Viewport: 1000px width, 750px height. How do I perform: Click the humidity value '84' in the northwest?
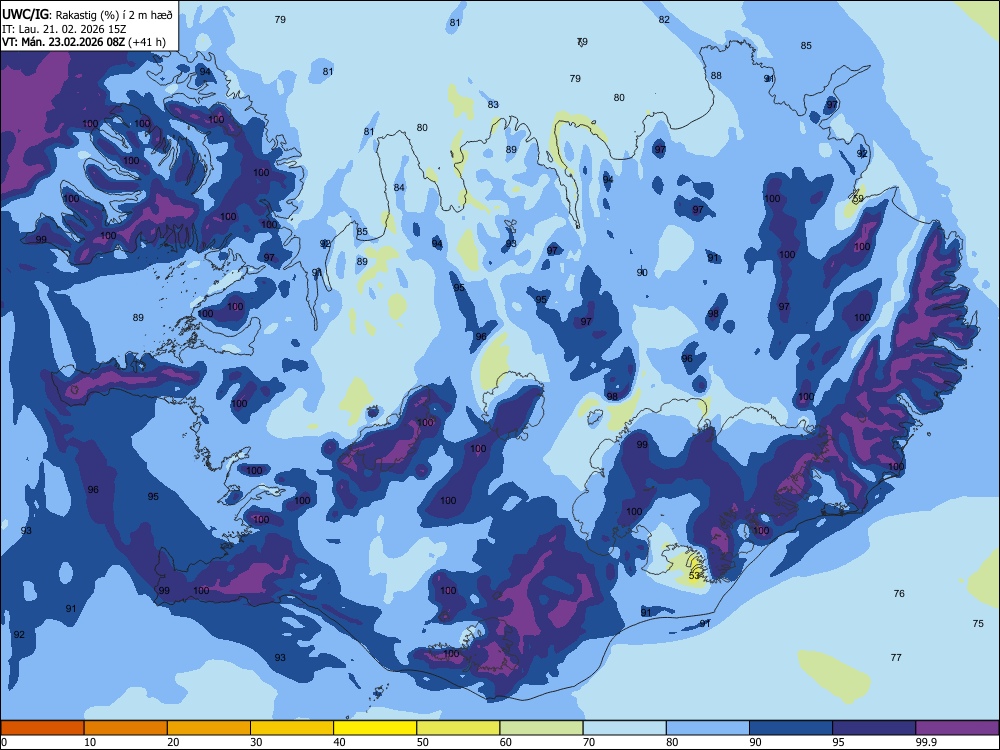pyautogui.click(x=399, y=188)
